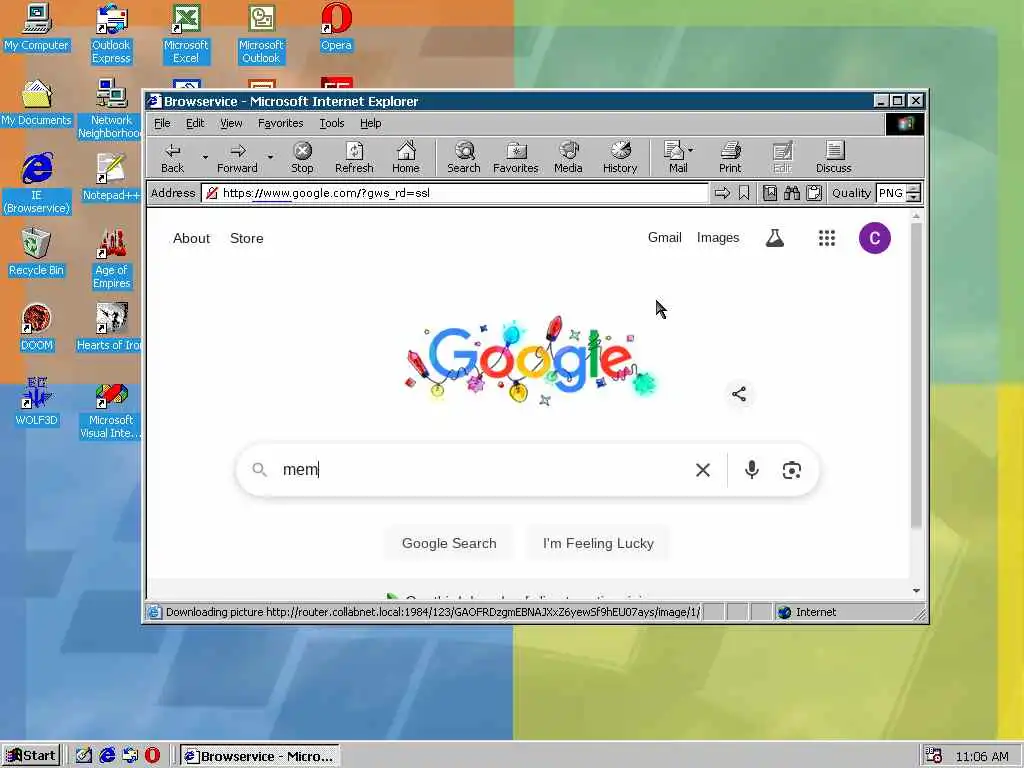Screen dimensions: 1024x768
Task: Select the My Computer desktop icon
Action: (x=36, y=27)
